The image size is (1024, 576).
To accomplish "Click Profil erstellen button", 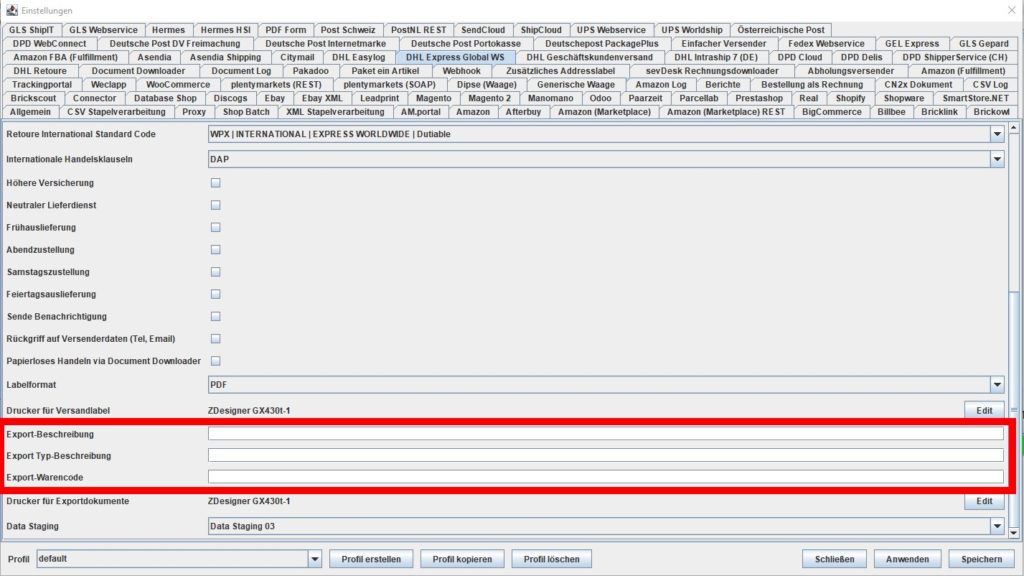I will coord(371,559).
